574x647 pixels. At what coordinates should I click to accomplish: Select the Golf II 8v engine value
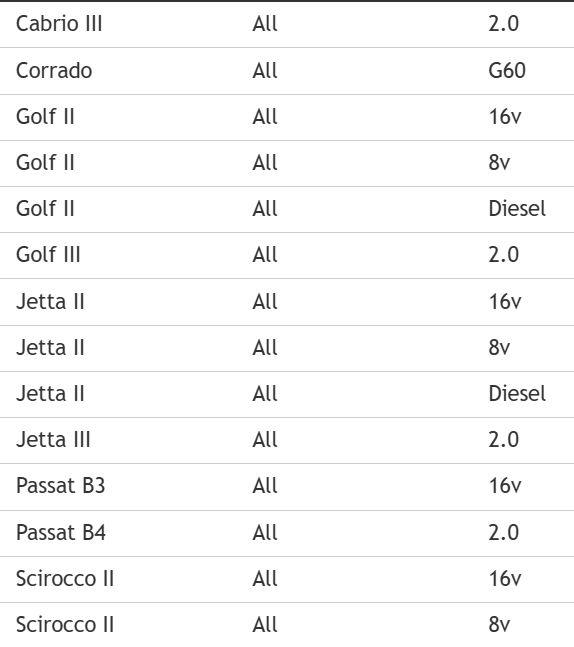coord(499,163)
